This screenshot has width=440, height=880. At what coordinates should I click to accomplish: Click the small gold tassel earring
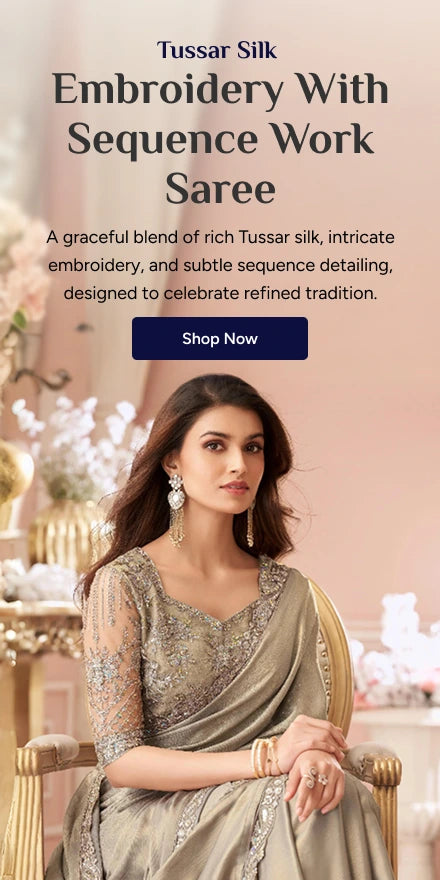point(250,524)
